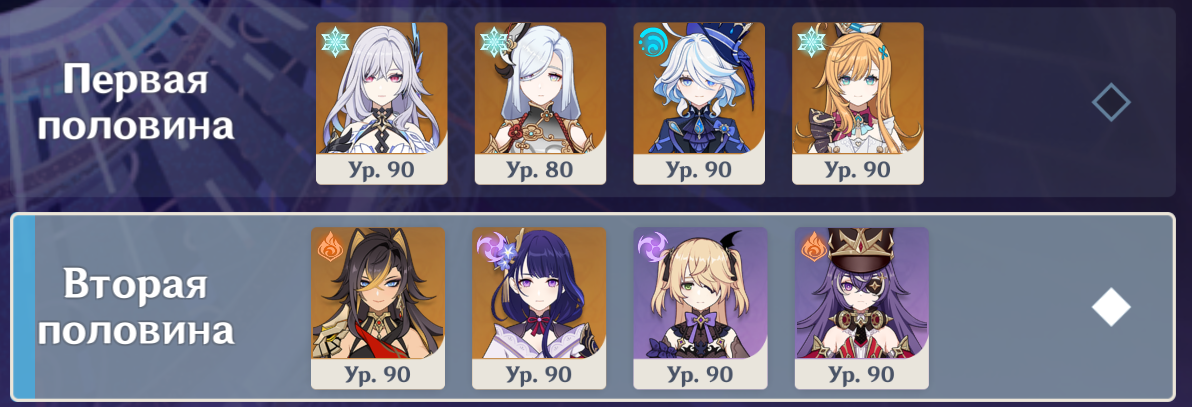Click the Ур. 80 level label
Screen dimensions: 1192x407
point(541,170)
